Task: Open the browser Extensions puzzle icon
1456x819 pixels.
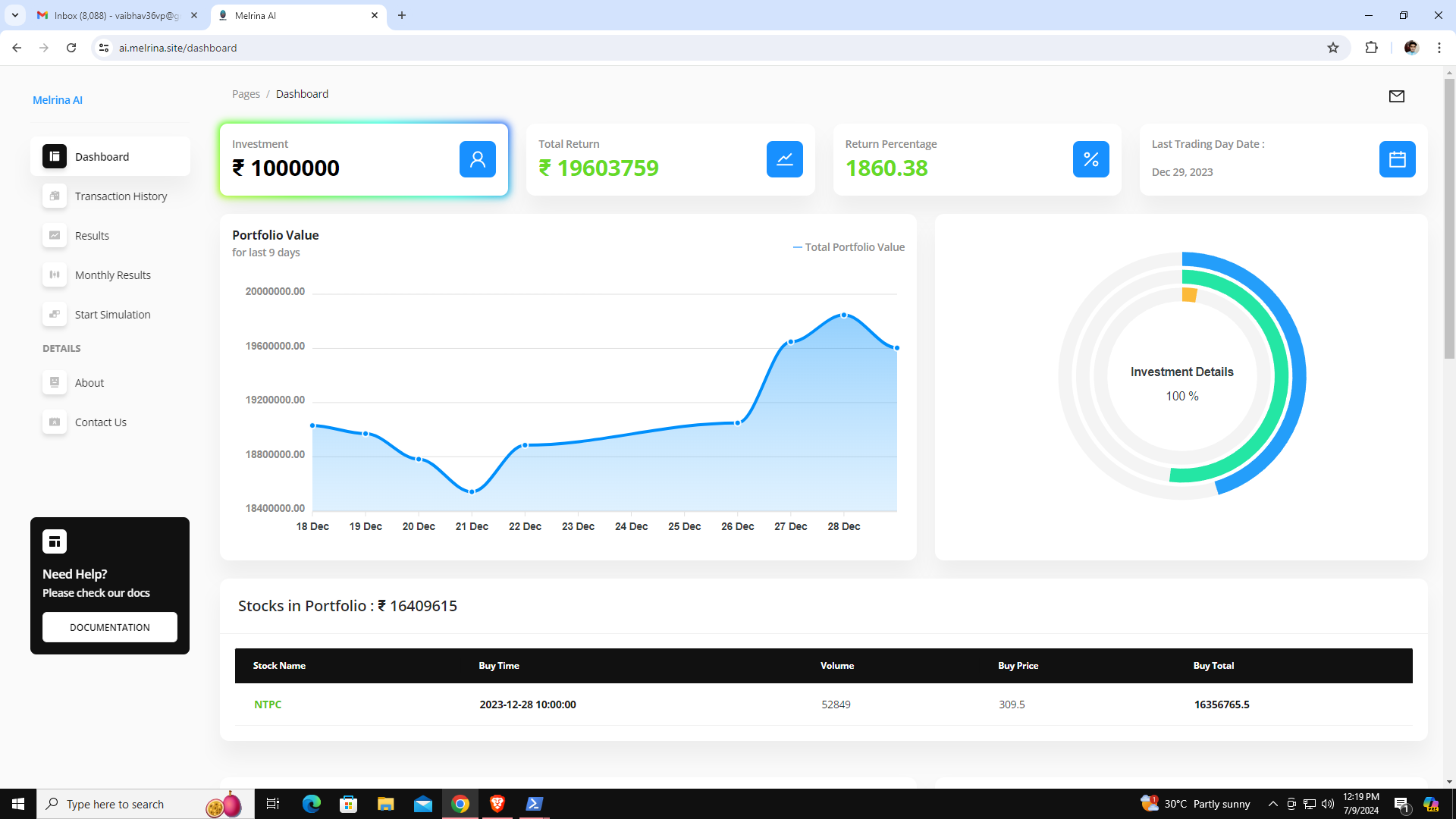Action: [1371, 48]
